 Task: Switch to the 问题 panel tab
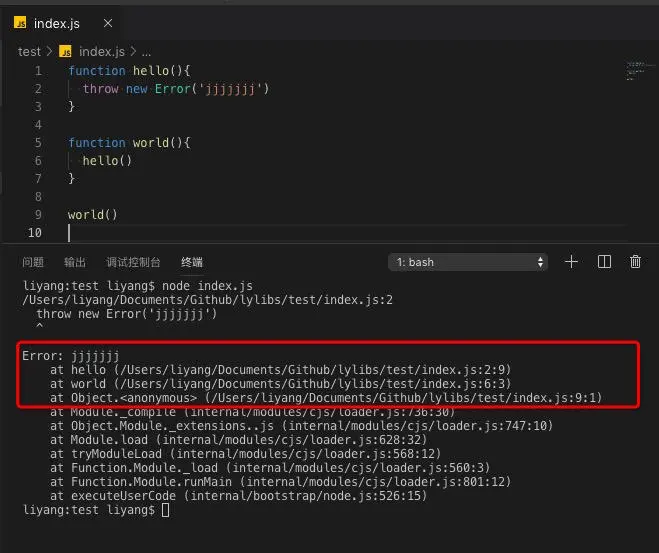33,262
